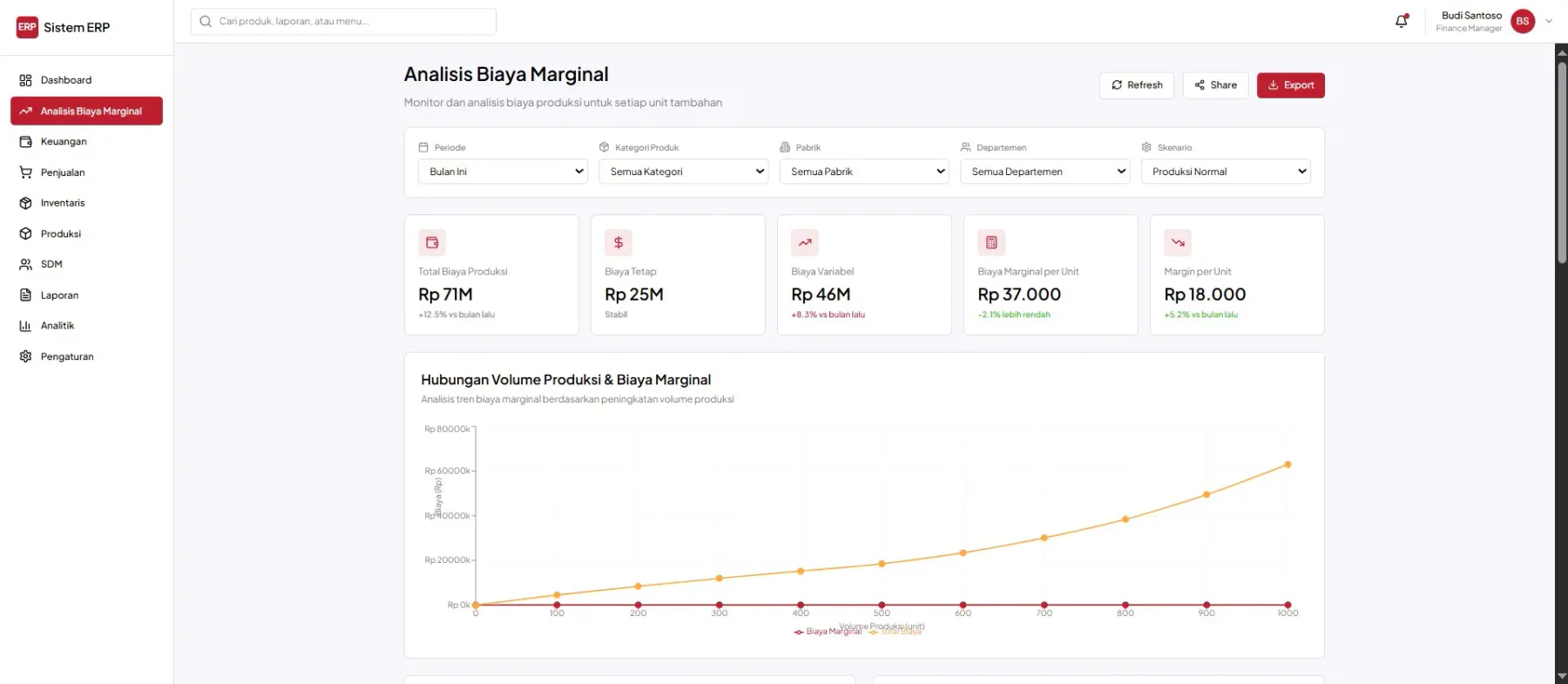This screenshot has height=684, width=1568.
Task: Expand the Kategori Produk dropdown
Action: coord(683,172)
